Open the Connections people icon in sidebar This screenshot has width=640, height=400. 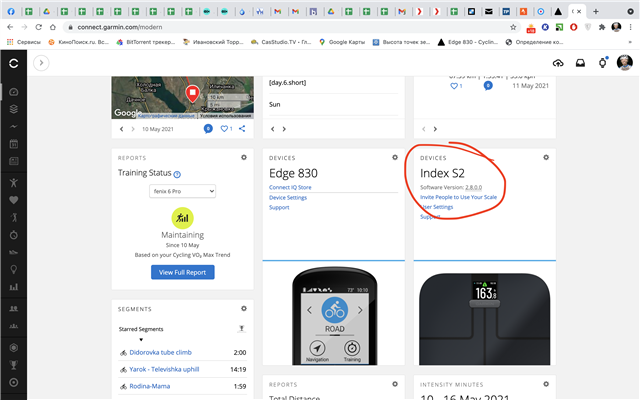13,309
